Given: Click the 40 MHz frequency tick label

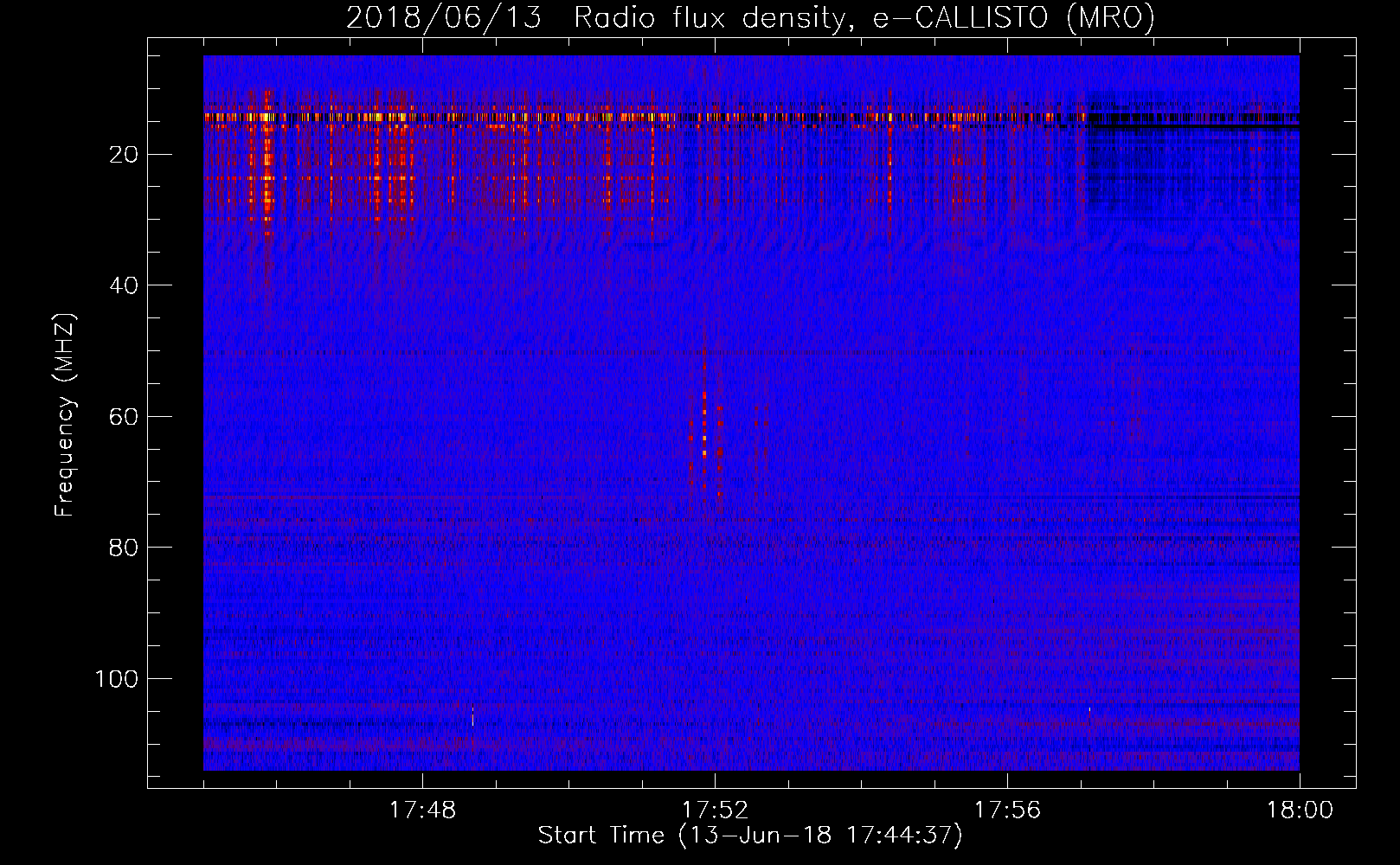Looking at the screenshot, I should coord(124,285).
